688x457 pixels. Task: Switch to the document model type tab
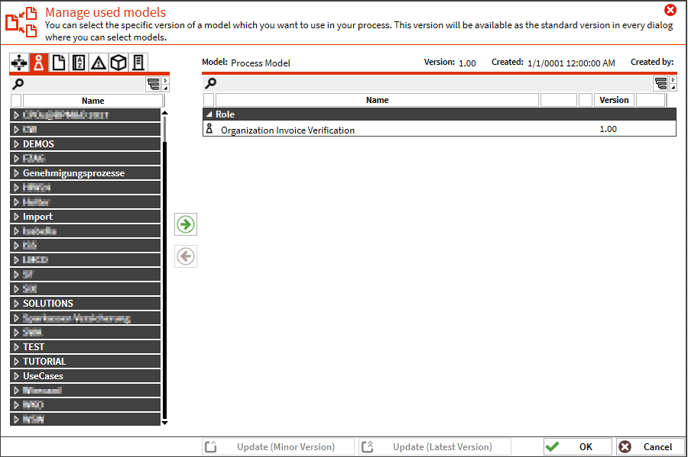[x=58, y=63]
